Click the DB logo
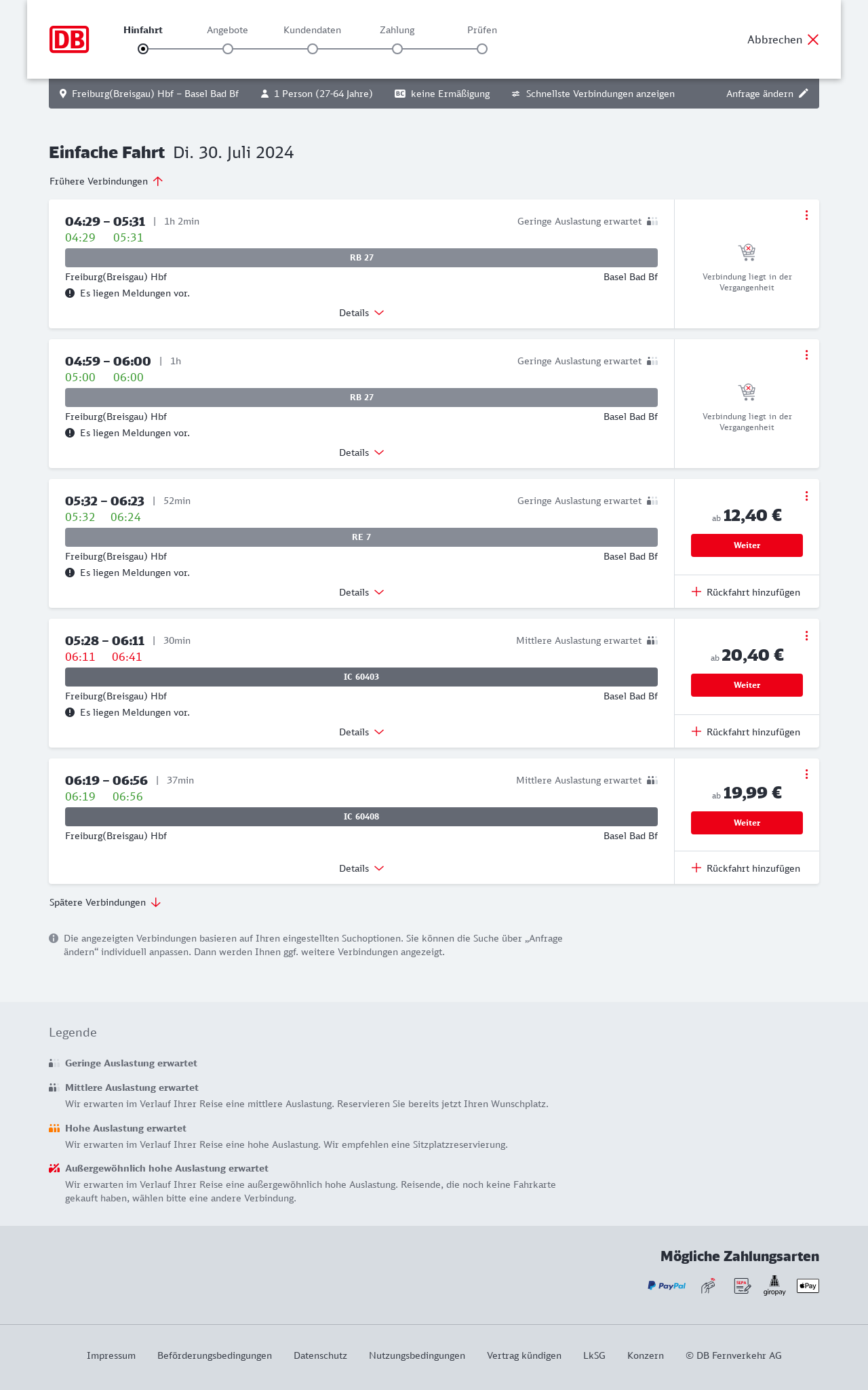The width and height of the screenshot is (868, 1390). point(69,39)
